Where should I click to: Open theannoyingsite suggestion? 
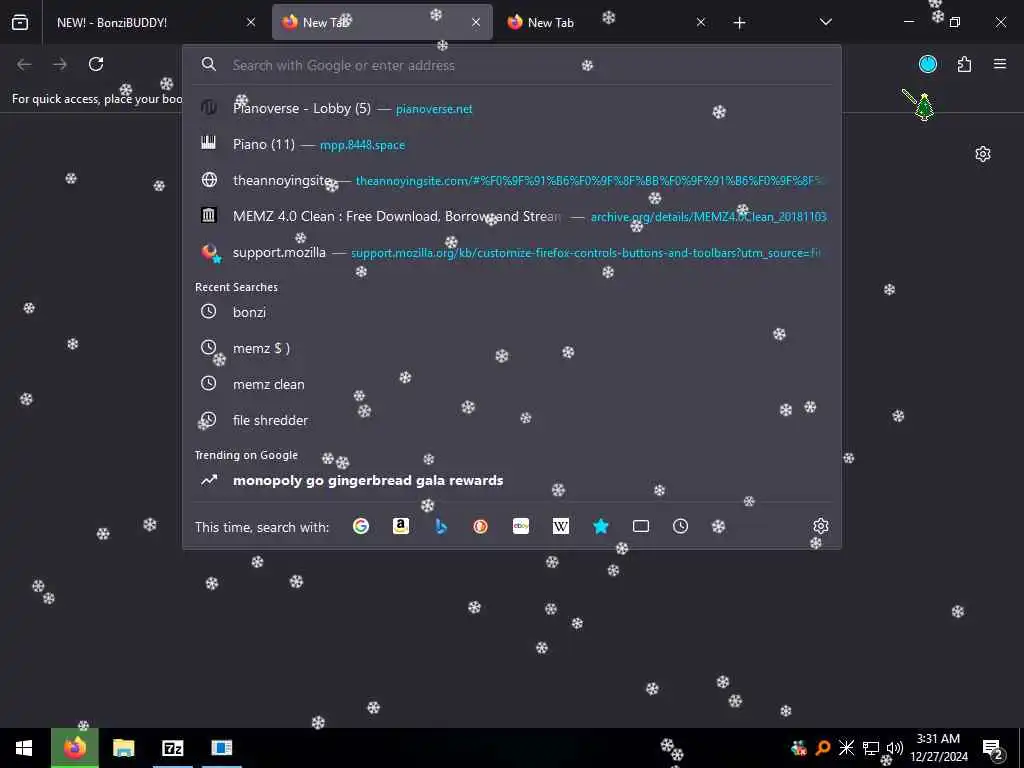pyautogui.click(x=512, y=180)
